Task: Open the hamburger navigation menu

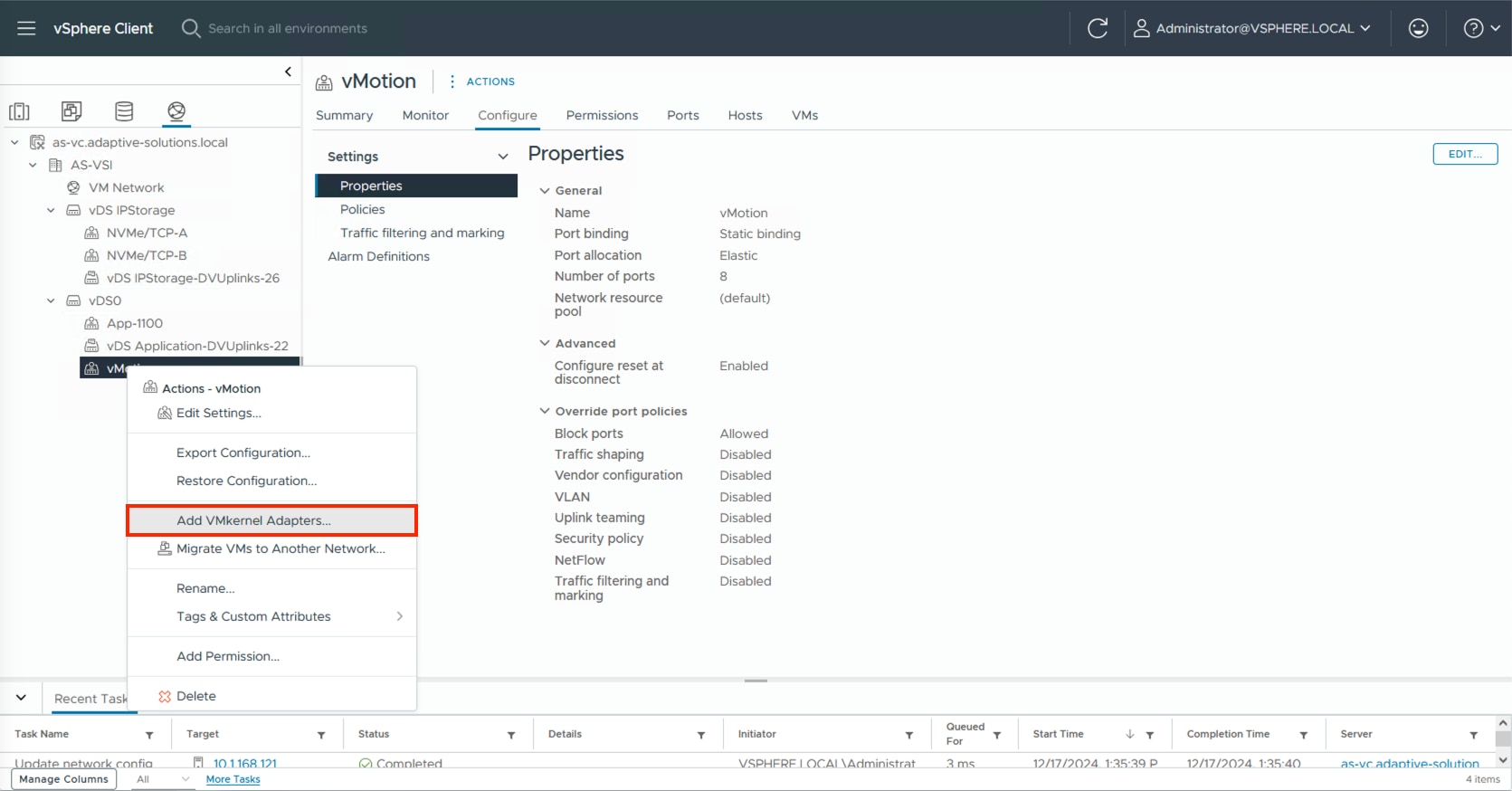Action: pyautogui.click(x=26, y=28)
